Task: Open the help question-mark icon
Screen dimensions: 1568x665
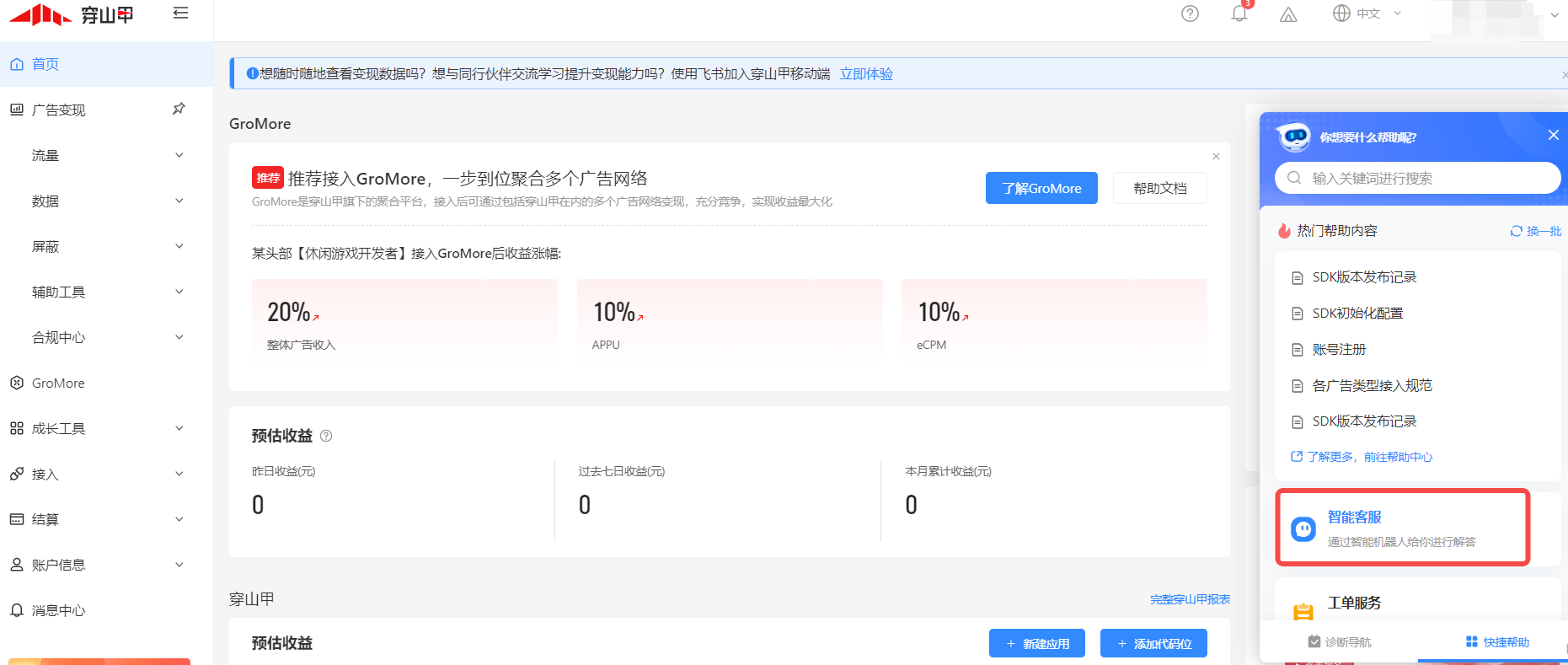Action: coord(1190,13)
